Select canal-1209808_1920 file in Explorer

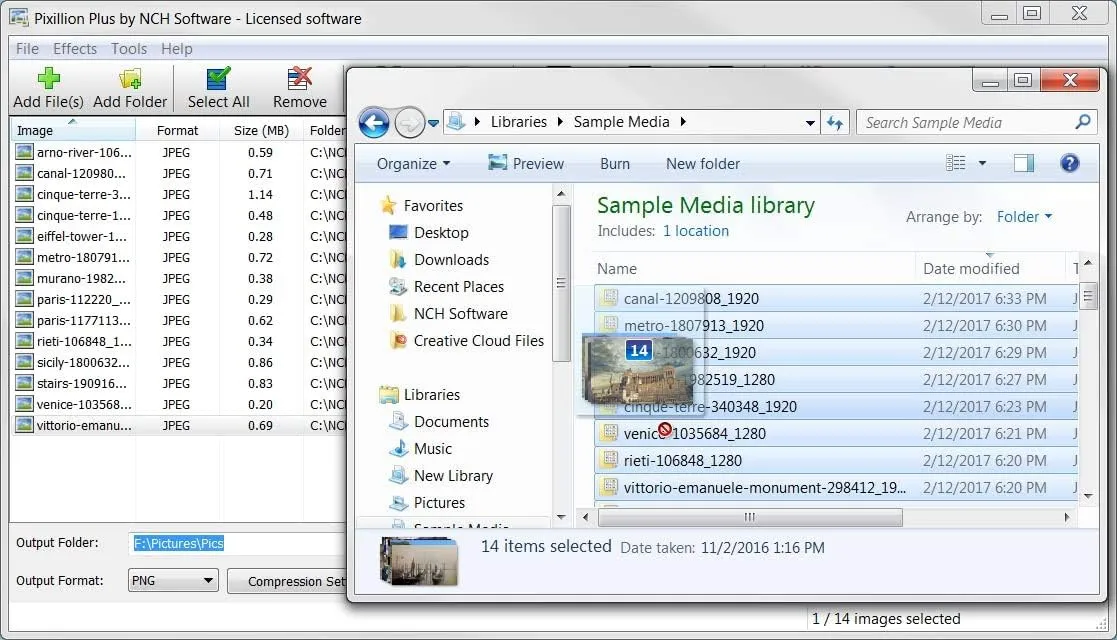point(836,299)
